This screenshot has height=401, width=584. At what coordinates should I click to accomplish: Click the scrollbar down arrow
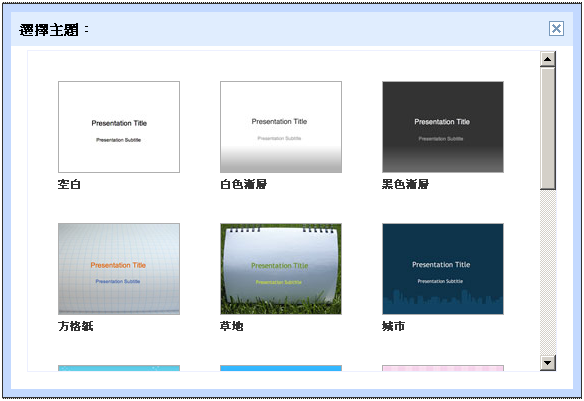[548, 363]
